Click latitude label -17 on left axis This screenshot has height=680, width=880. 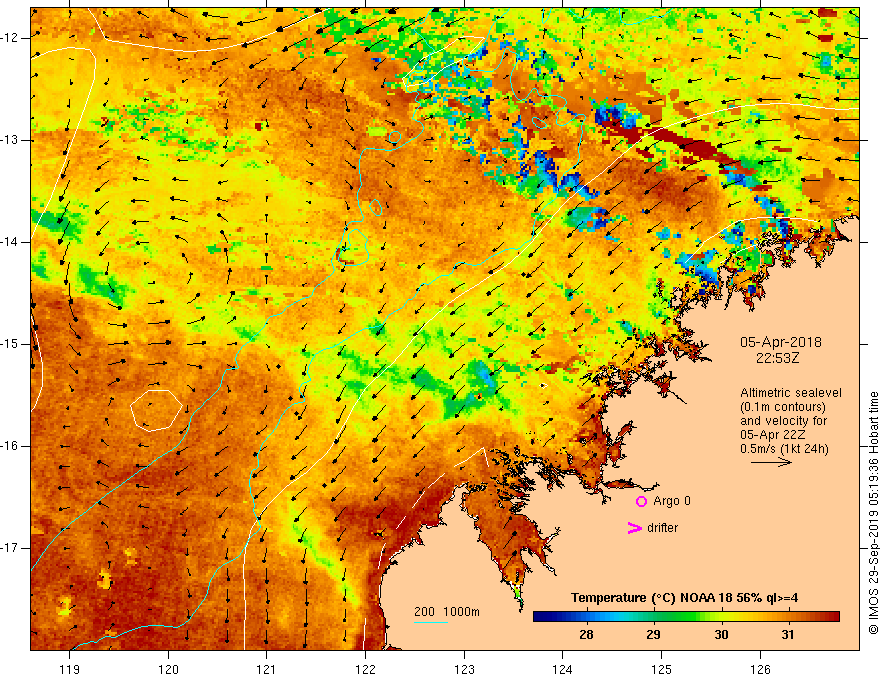(x=10, y=548)
